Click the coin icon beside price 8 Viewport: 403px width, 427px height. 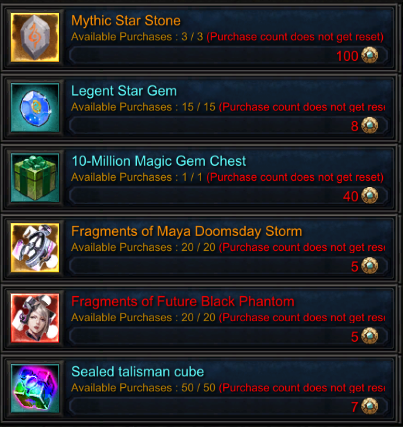(370, 125)
